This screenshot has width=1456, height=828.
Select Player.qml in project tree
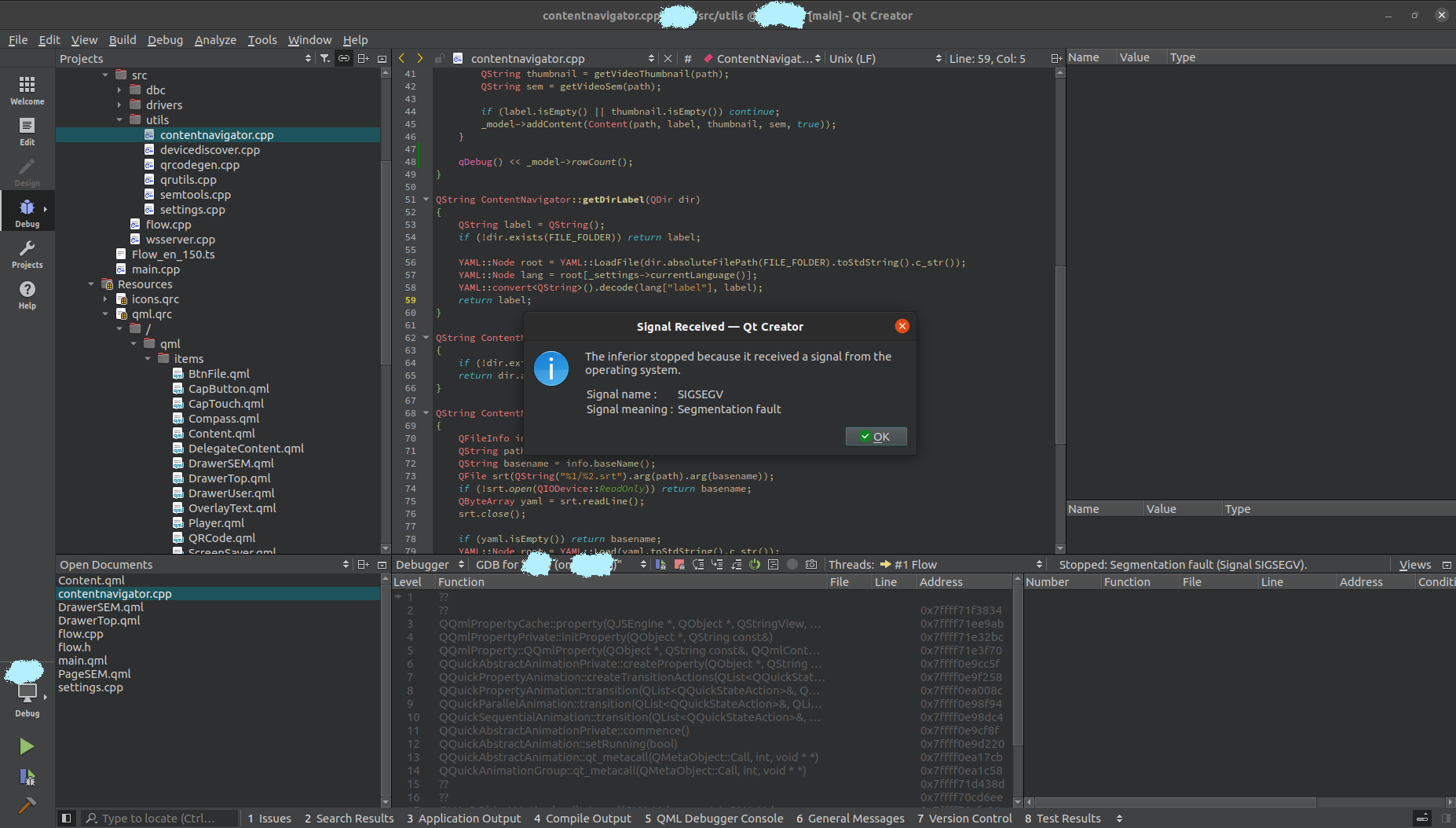click(216, 523)
